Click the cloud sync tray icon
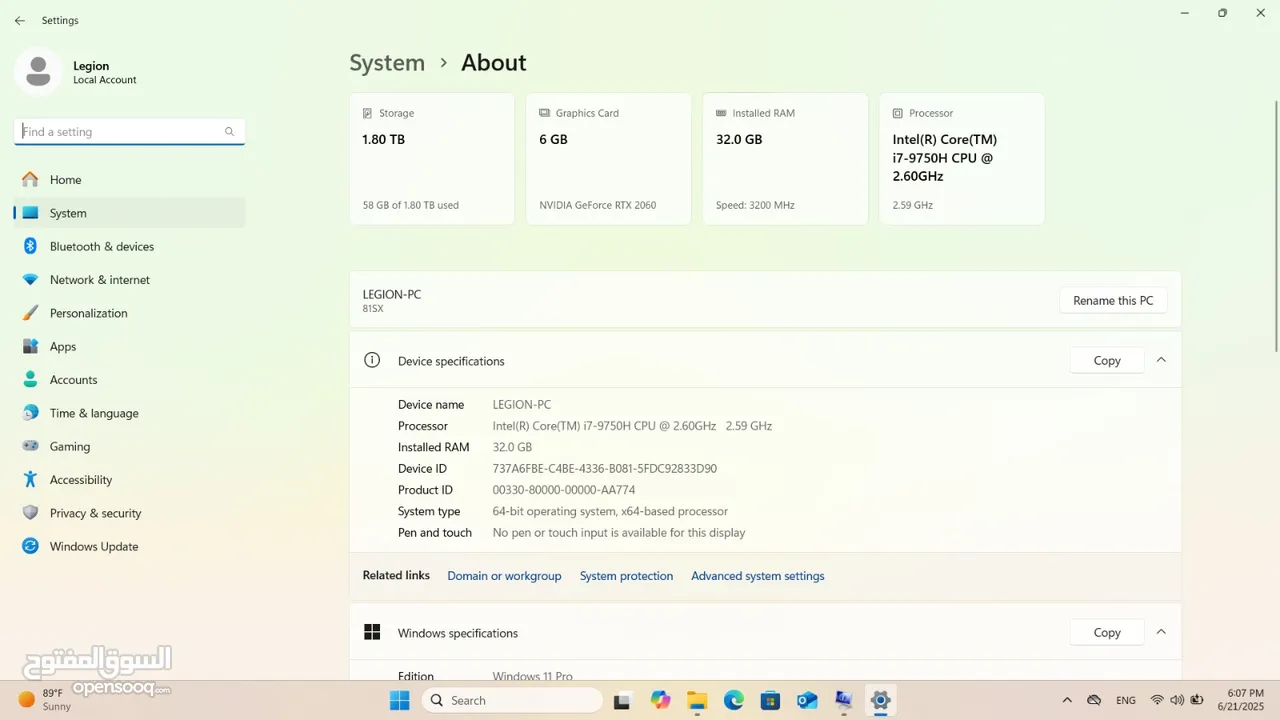Screen dimensions: 1280x720 (1094, 700)
